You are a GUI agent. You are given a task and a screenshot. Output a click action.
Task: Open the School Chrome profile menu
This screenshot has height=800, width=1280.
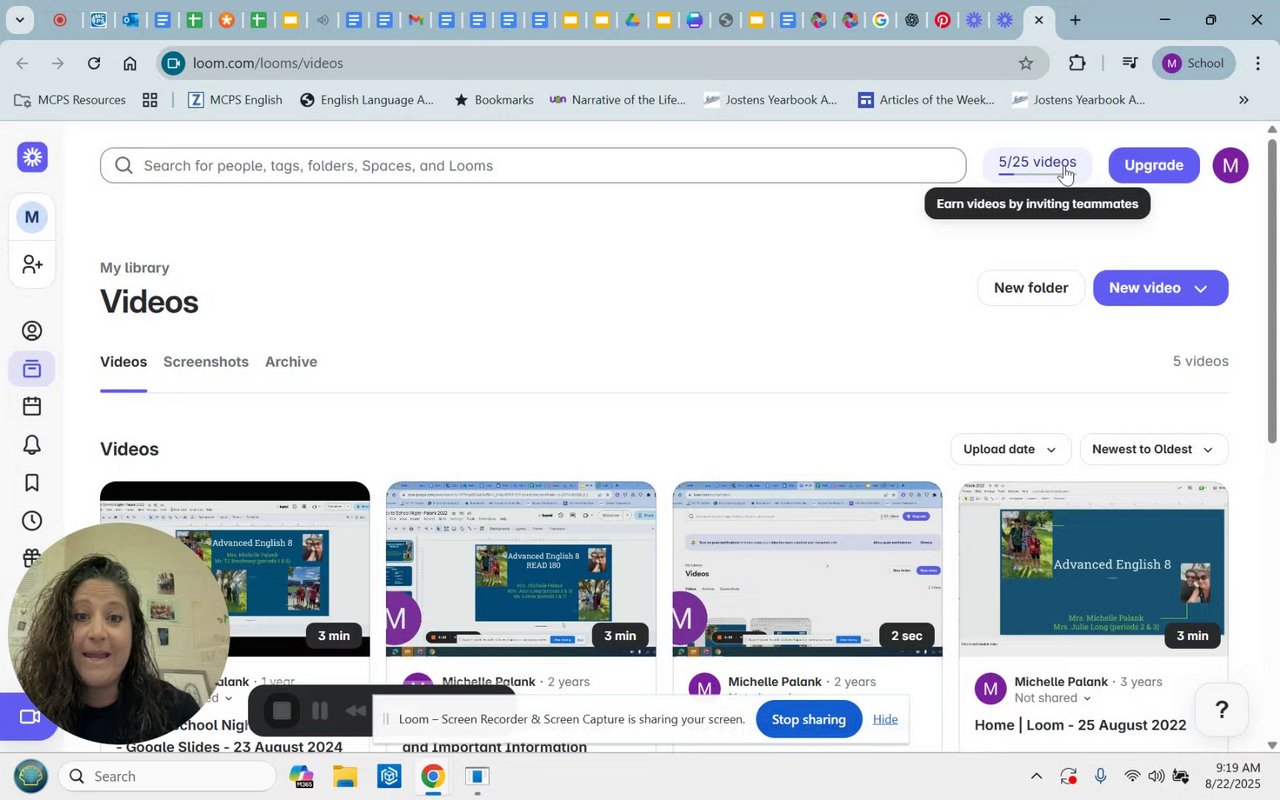coord(1193,63)
